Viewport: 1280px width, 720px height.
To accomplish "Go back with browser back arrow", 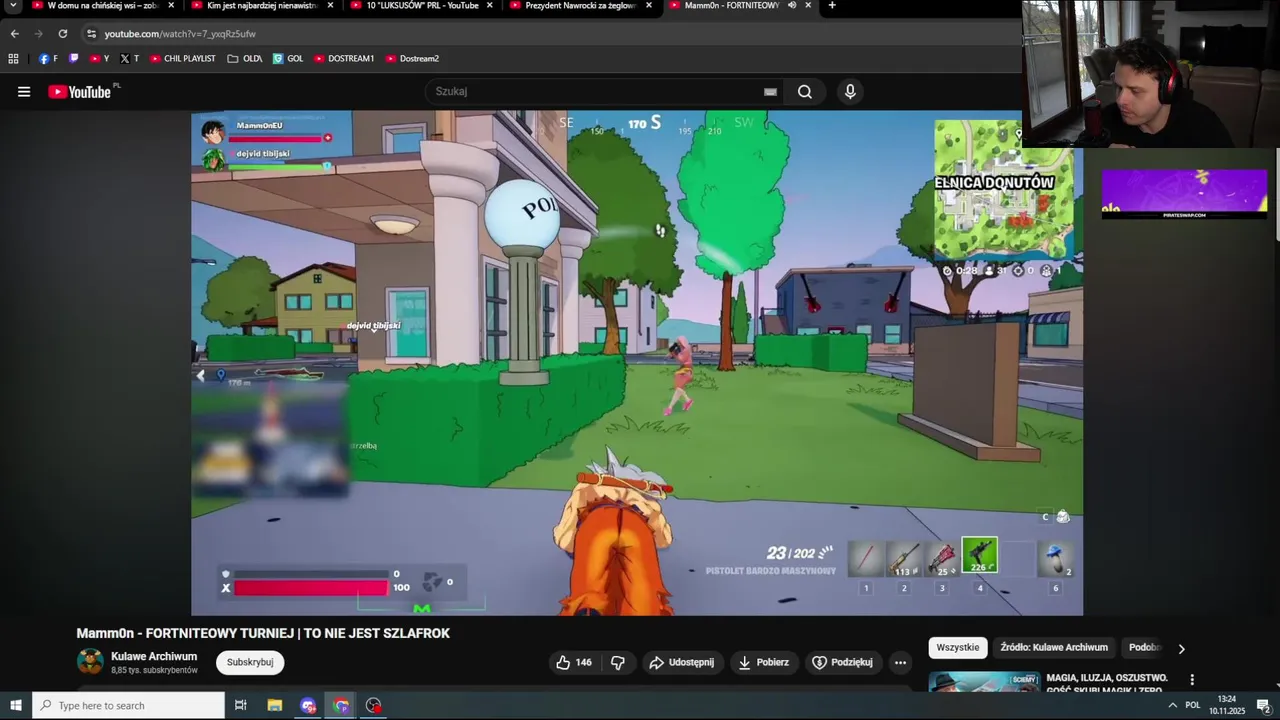I will (x=14, y=34).
